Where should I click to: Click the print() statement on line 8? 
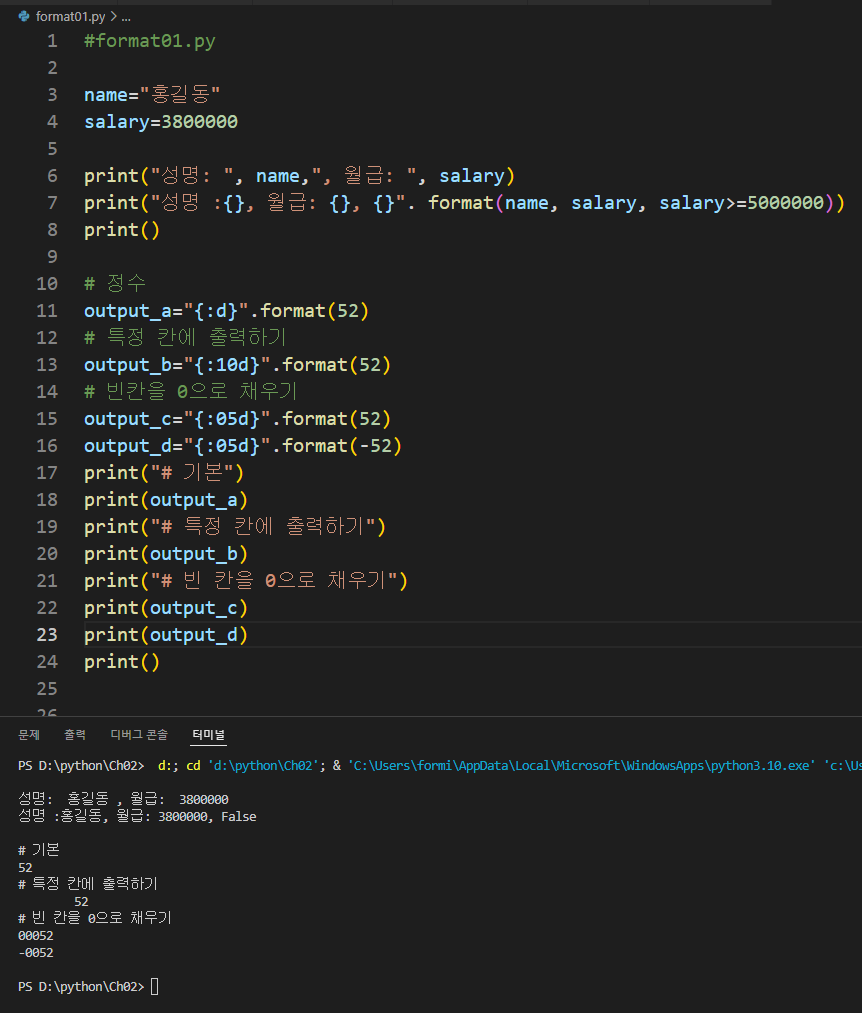click(x=122, y=230)
